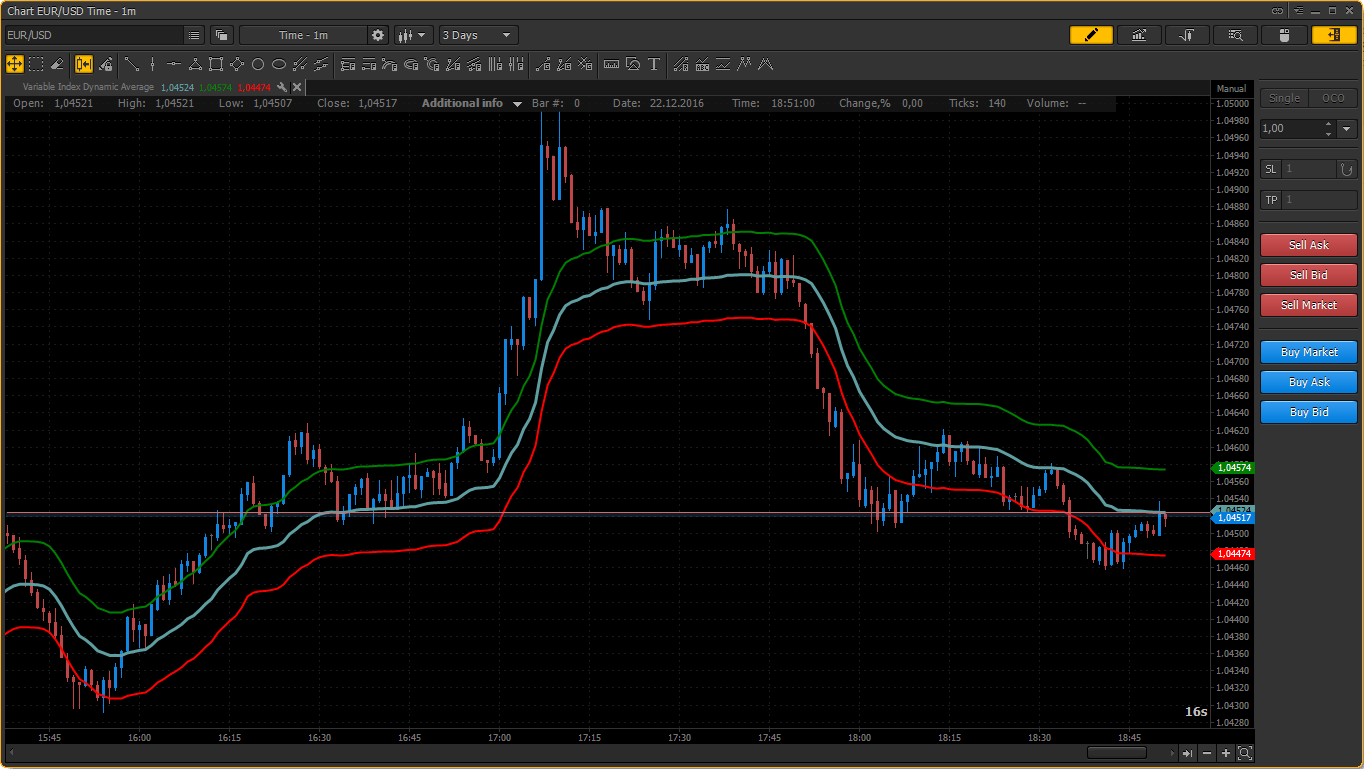1364x769 pixels.
Task: Toggle the yellow snap-to-bar drawing mode
Action: [83, 64]
